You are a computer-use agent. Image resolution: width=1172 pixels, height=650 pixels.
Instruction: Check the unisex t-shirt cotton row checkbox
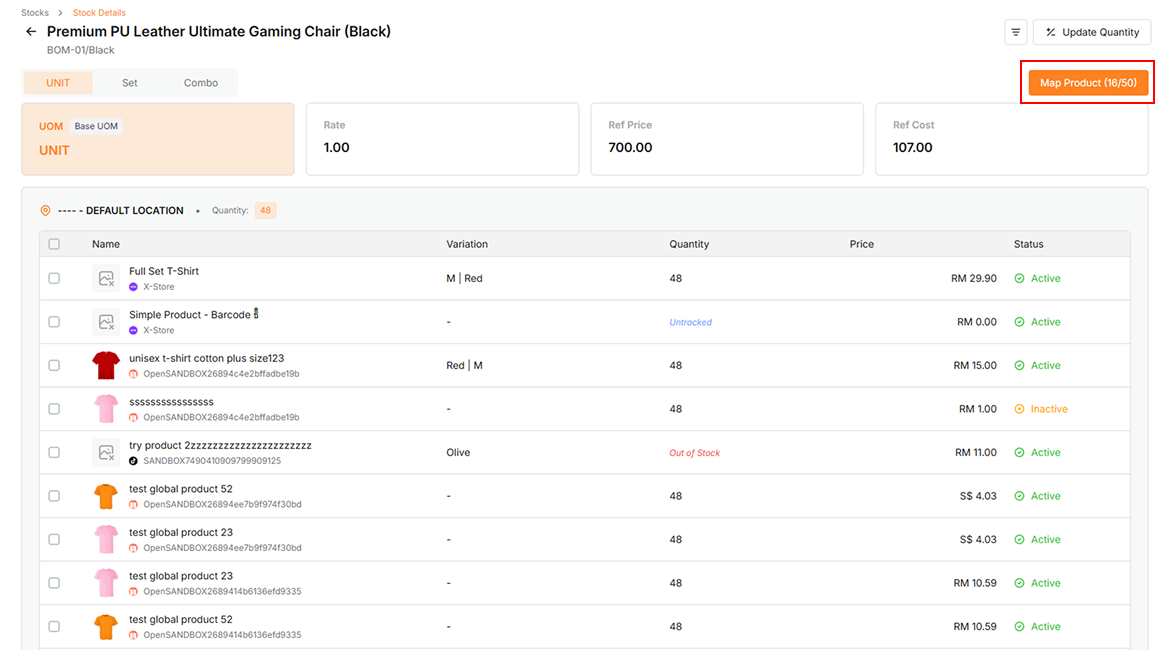(x=54, y=365)
